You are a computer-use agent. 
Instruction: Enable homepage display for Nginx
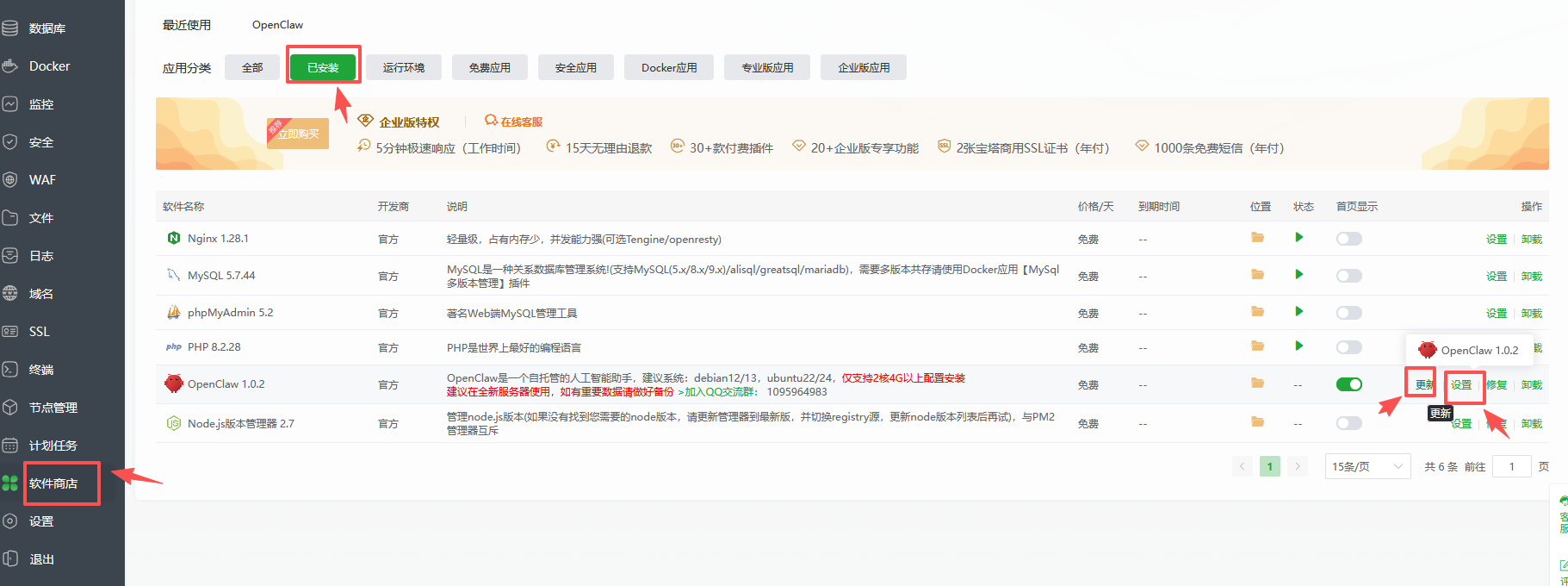click(1348, 239)
